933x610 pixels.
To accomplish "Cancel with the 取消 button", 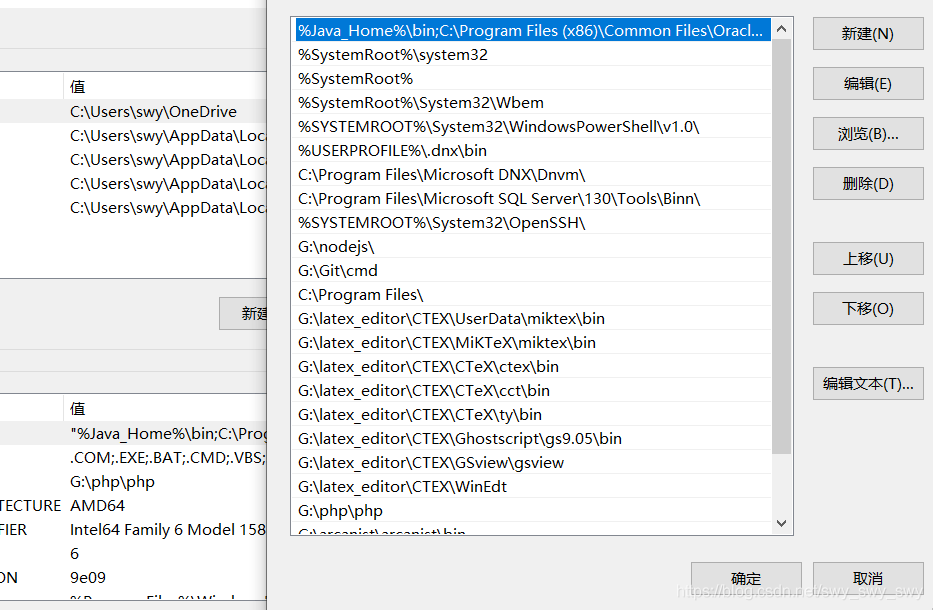I will click(x=868, y=578).
